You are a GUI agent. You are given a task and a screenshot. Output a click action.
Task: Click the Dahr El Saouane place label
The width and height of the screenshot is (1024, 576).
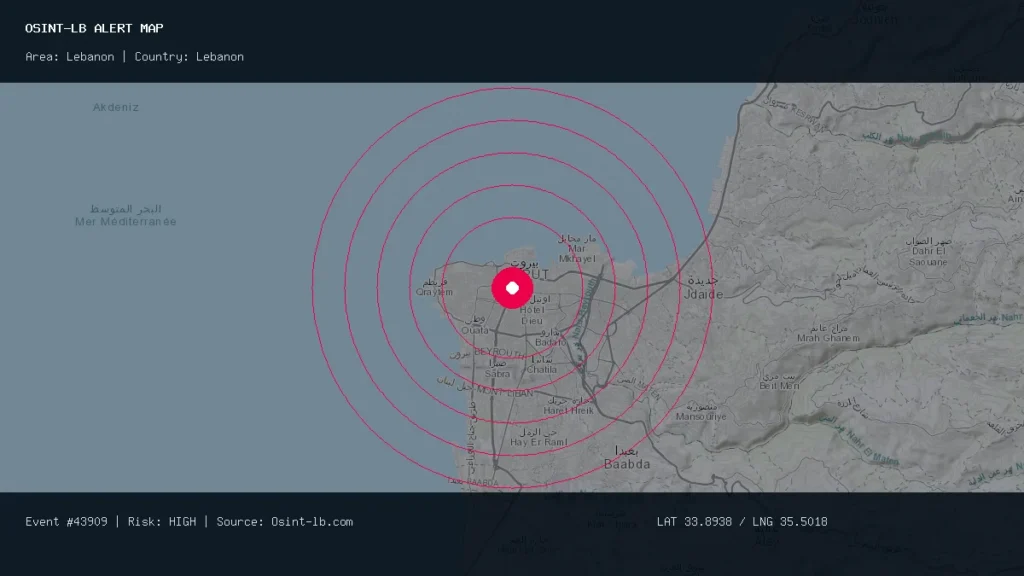point(928,256)
